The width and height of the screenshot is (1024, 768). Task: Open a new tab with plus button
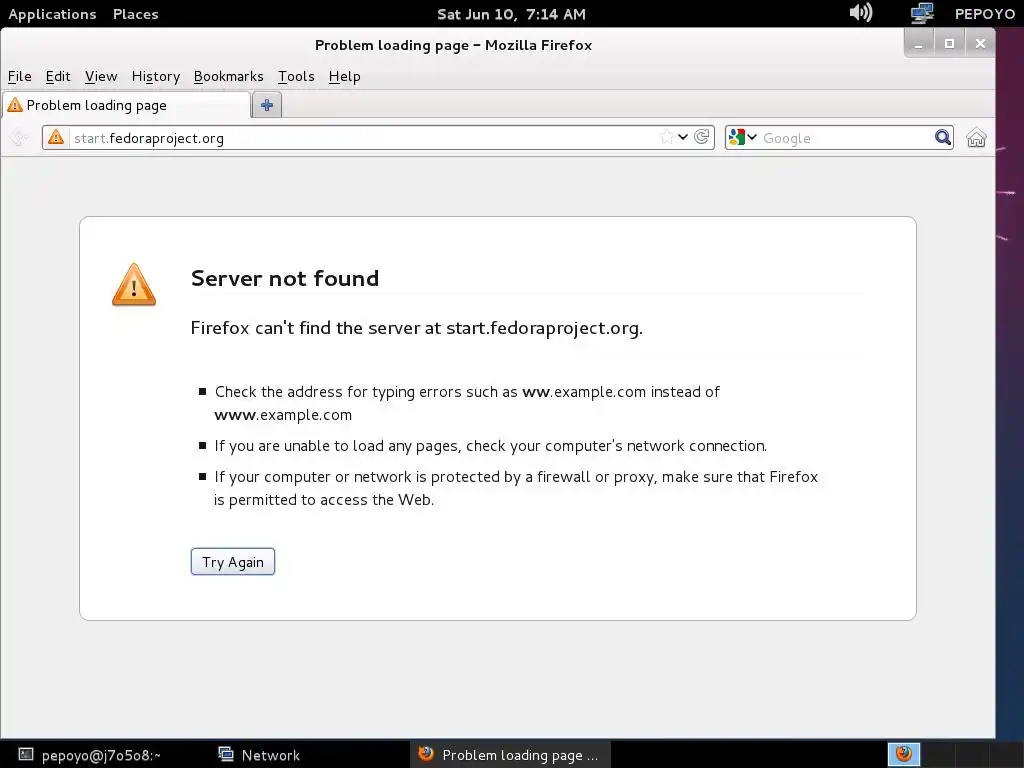[266, 105]
